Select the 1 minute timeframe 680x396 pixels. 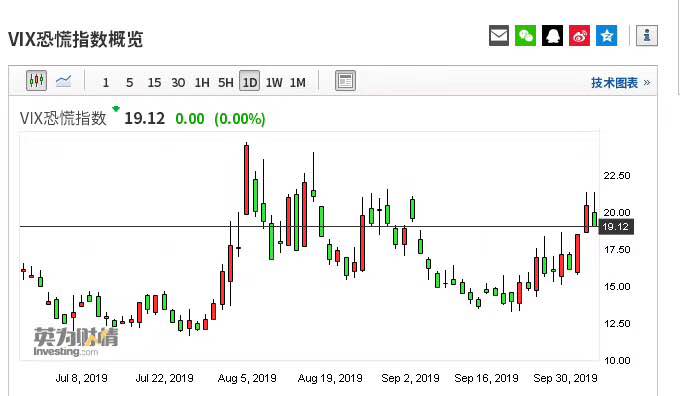click(105, 82)
